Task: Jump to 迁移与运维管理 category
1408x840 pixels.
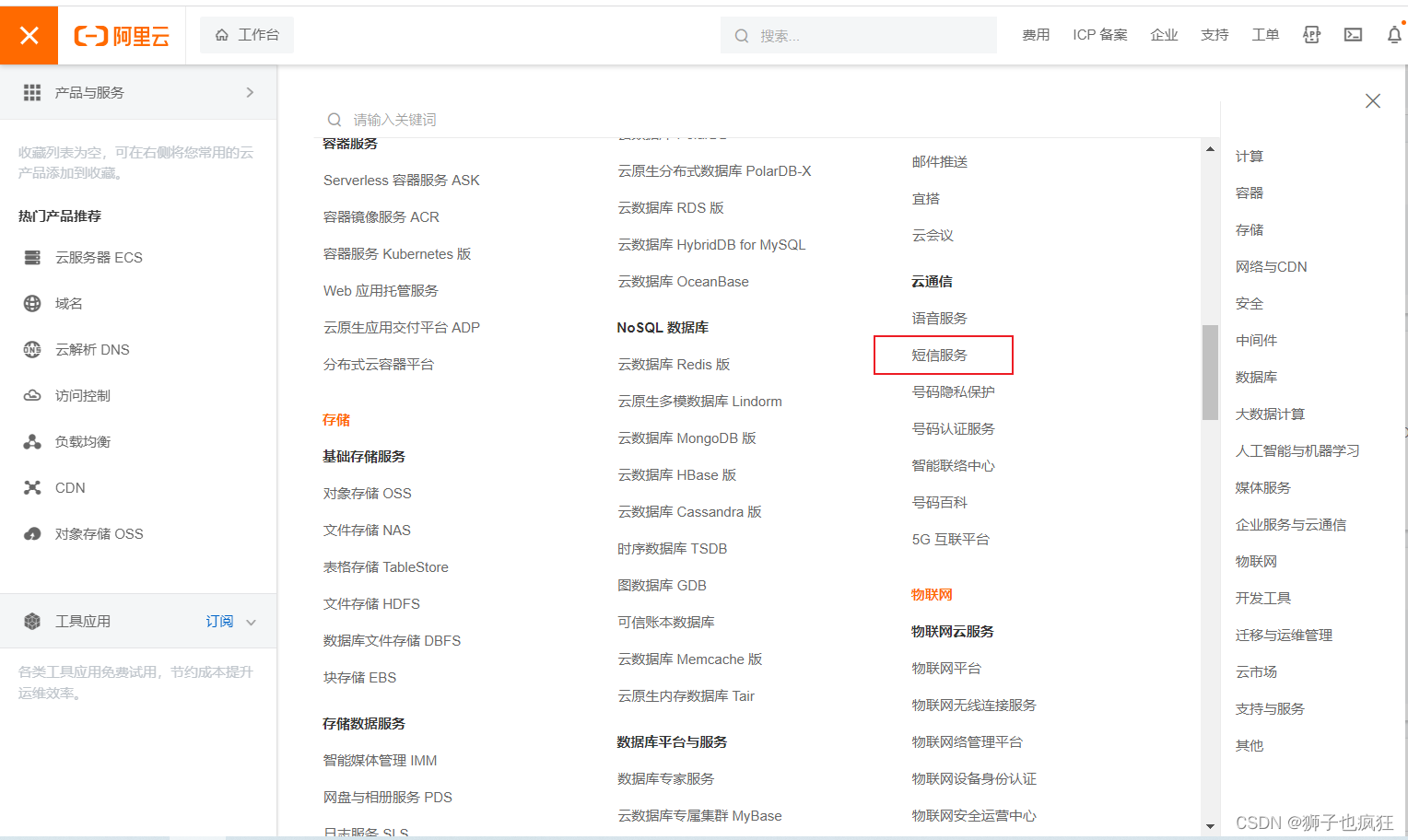Action: pyautogui.click(x=1284, y=635)
